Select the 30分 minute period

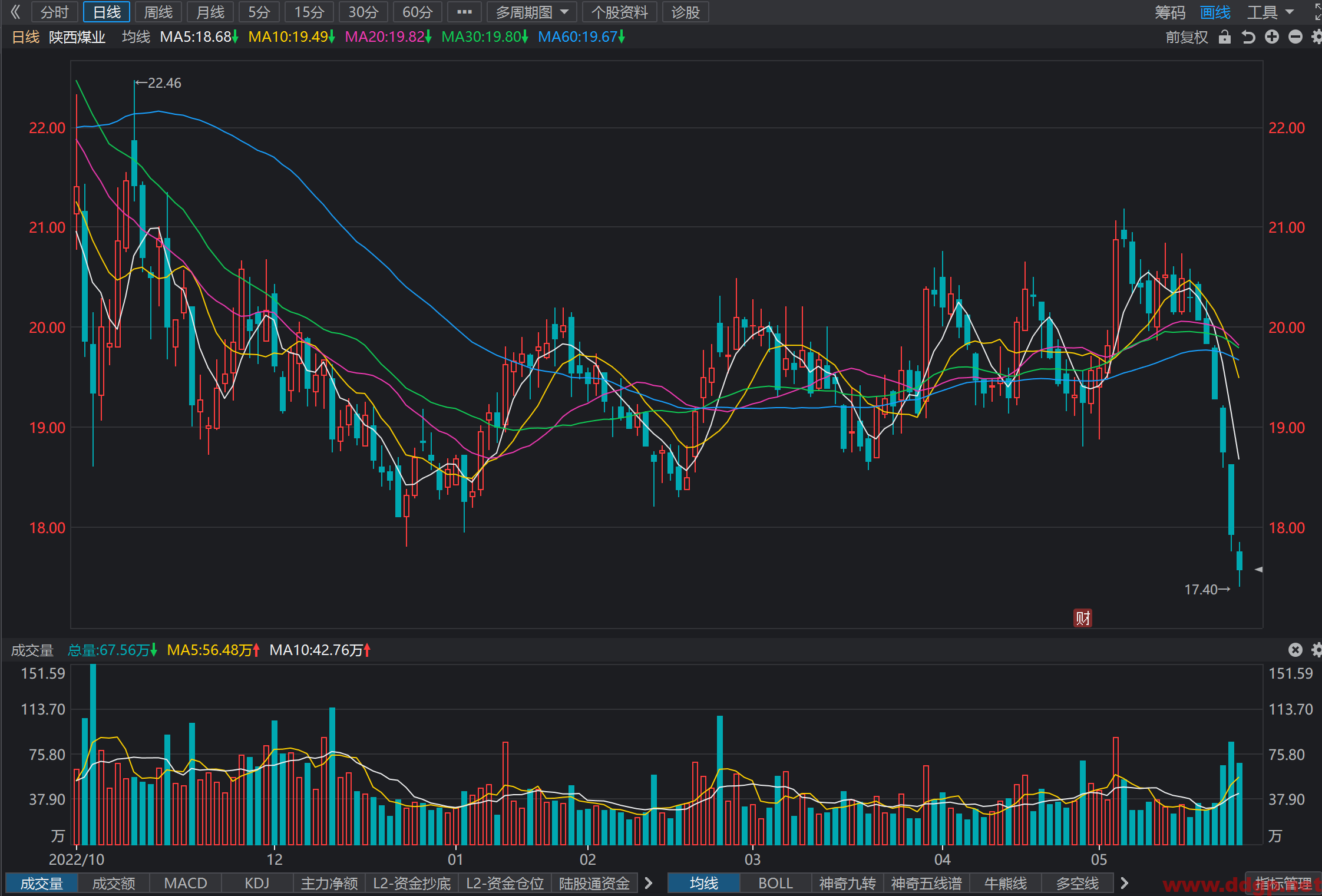point(363,12)
